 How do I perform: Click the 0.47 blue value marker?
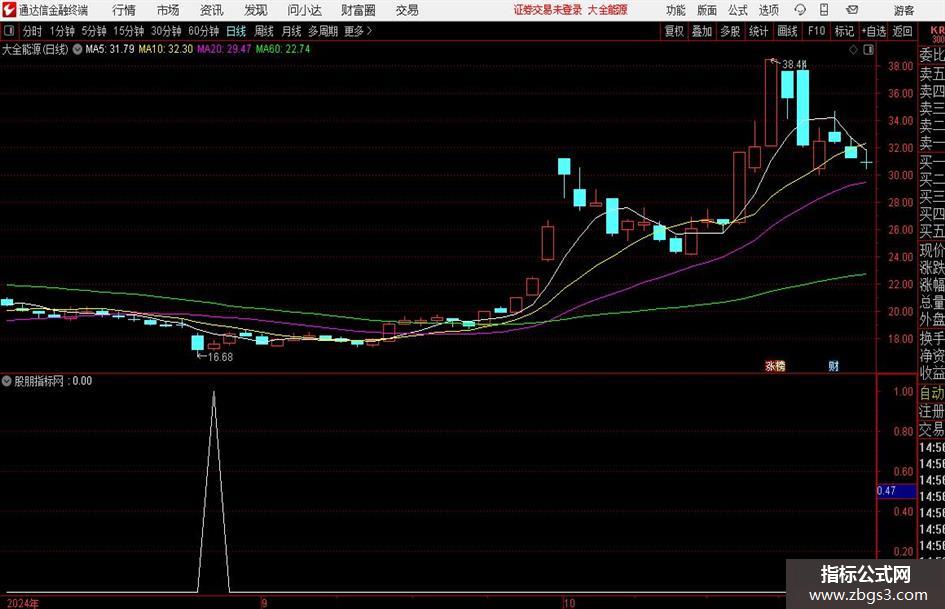[896, 491]
